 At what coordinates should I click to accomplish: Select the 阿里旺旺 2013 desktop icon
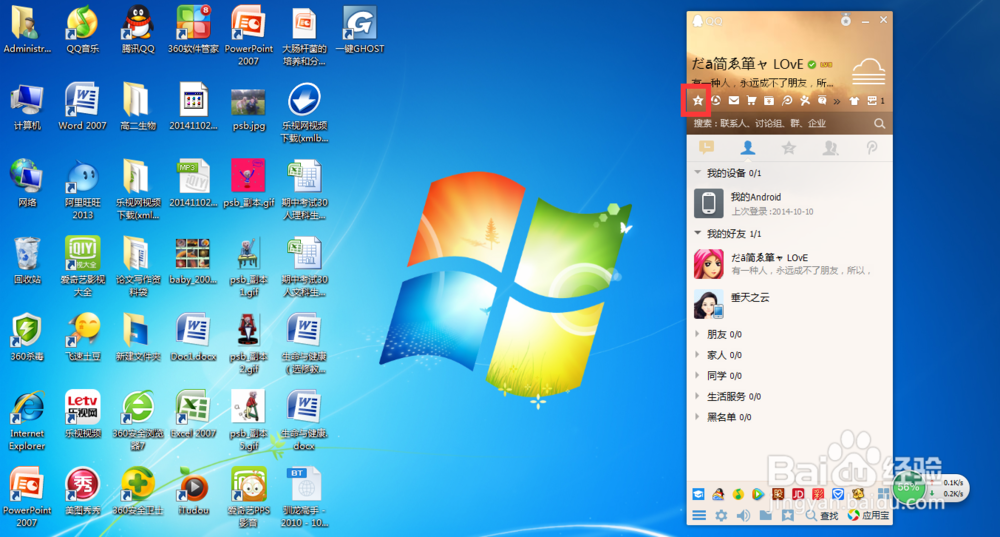click(x=82, y=189)
